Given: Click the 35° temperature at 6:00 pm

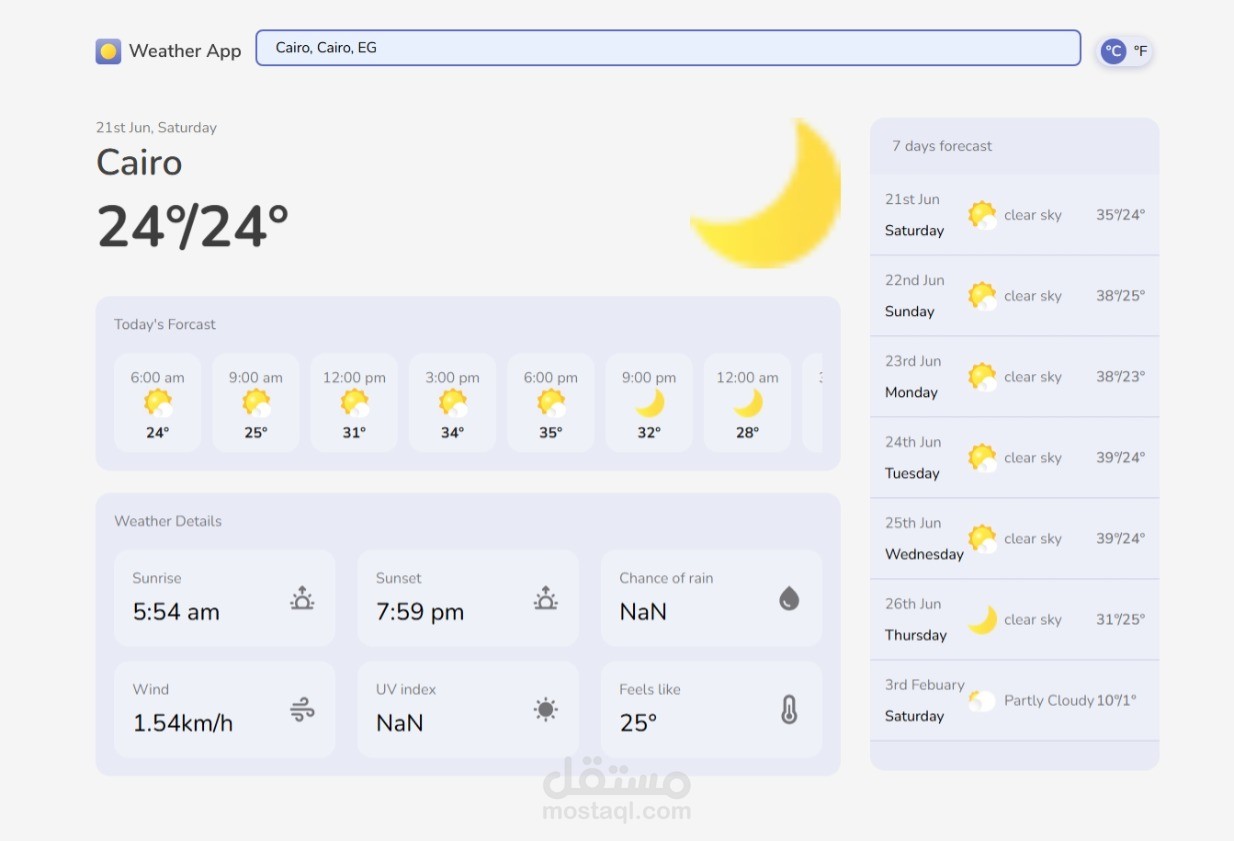Looking at the screenshot, I should click(x=551, y=433).
